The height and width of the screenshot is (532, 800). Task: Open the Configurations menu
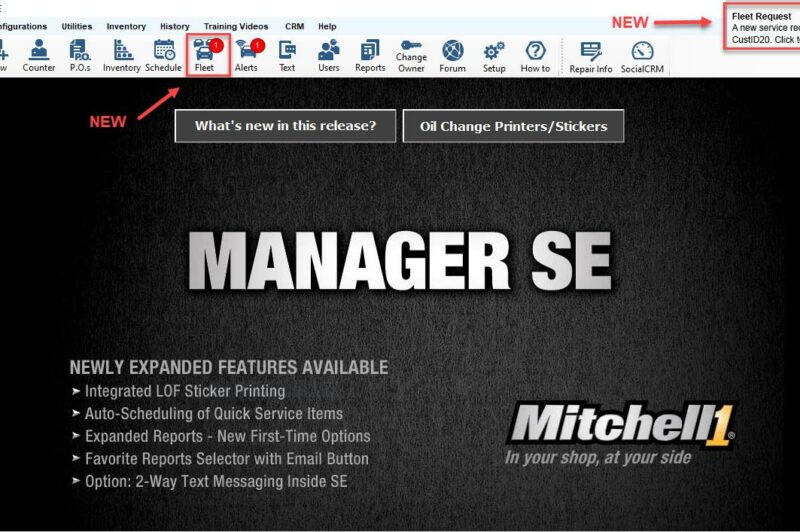click(23, 27)
